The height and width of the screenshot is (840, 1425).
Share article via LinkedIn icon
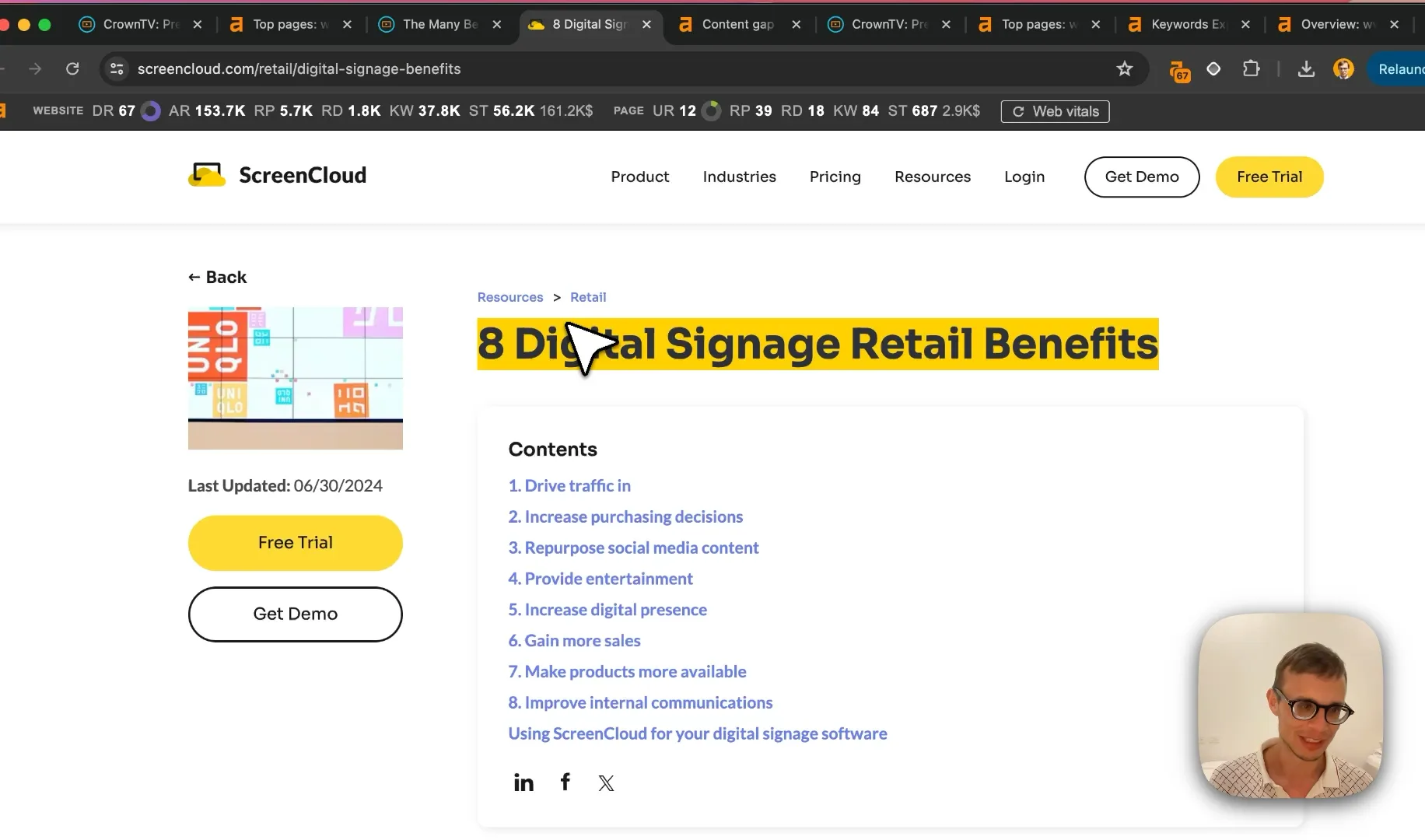pyautogui.click(x=523, y=782)
